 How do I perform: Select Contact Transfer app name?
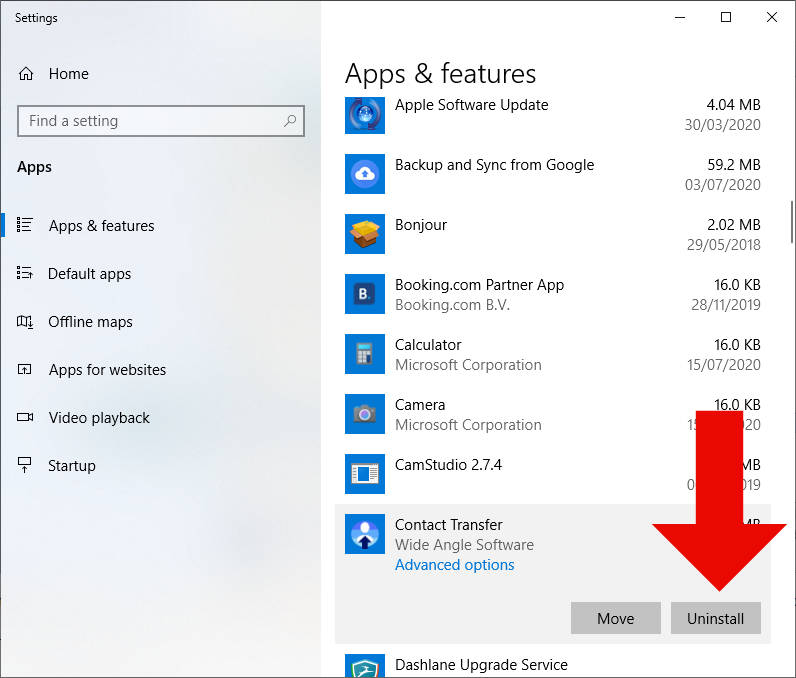pyautogui.click(x=449, y=524)
